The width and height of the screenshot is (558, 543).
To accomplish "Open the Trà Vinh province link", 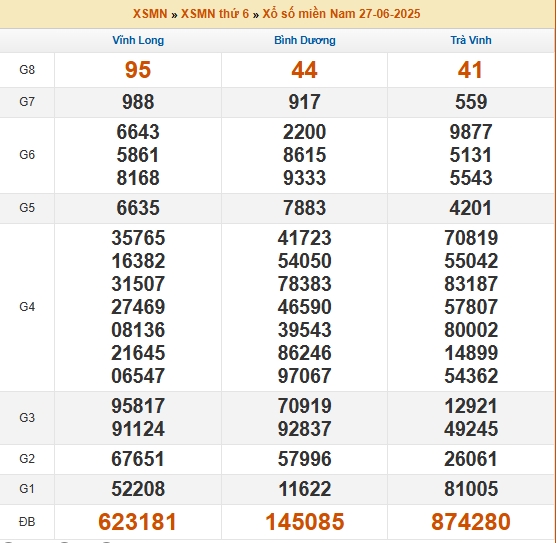I will click(471, 40).
